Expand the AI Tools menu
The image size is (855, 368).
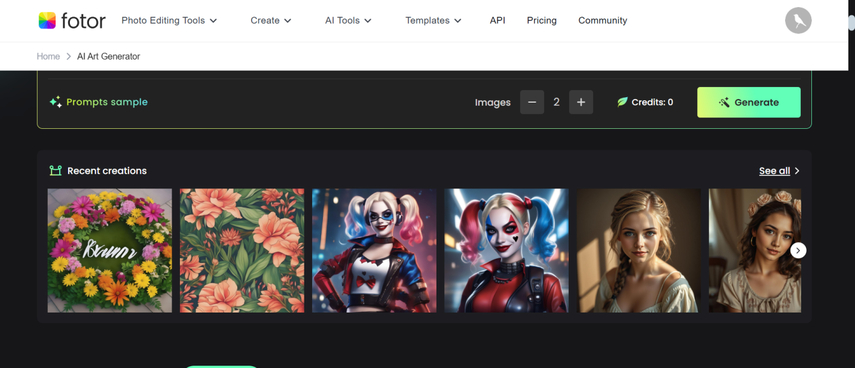coord(348,21)
